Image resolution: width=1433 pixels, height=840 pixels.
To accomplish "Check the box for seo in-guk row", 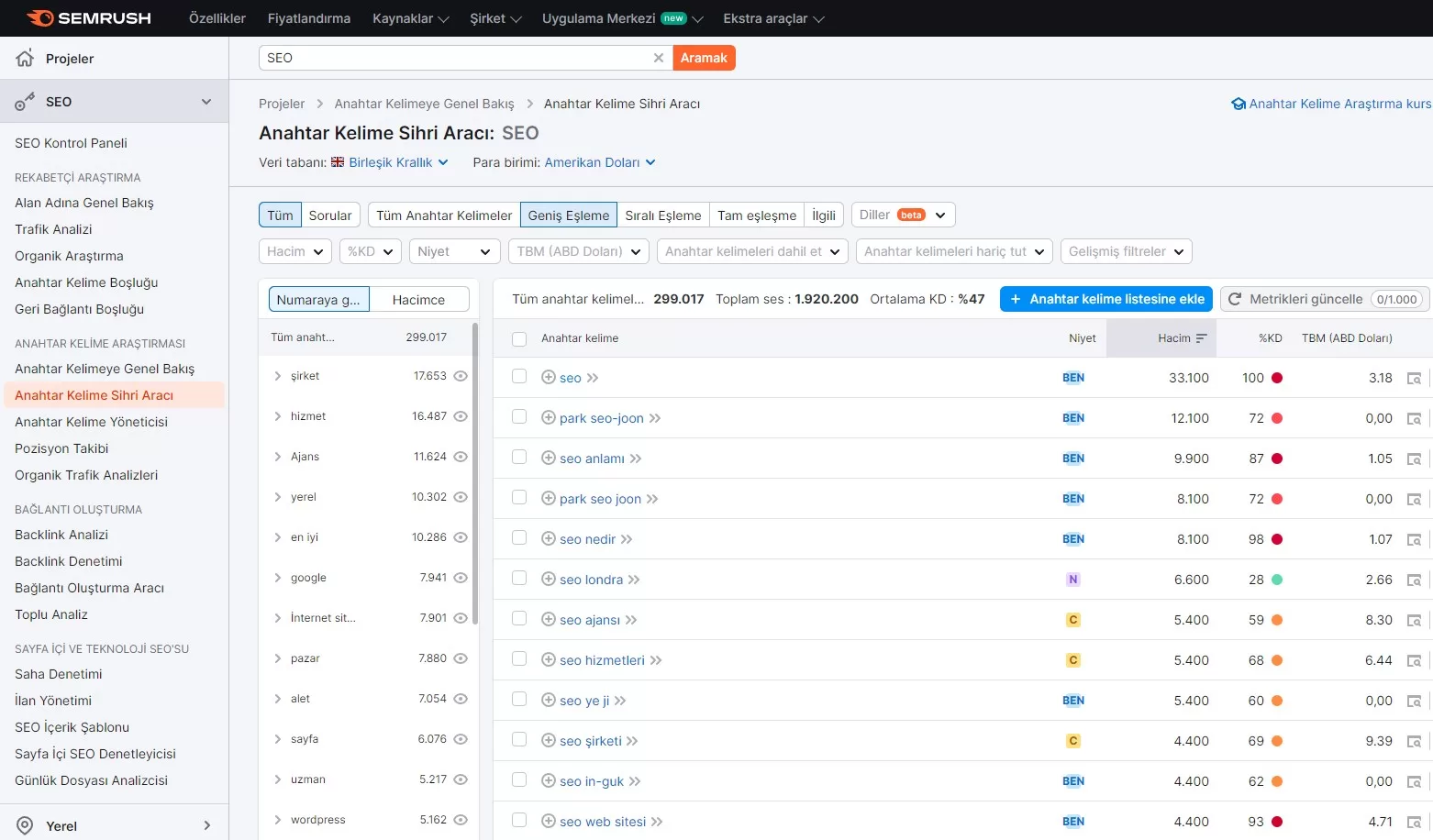I will click(x=519, y=779).
